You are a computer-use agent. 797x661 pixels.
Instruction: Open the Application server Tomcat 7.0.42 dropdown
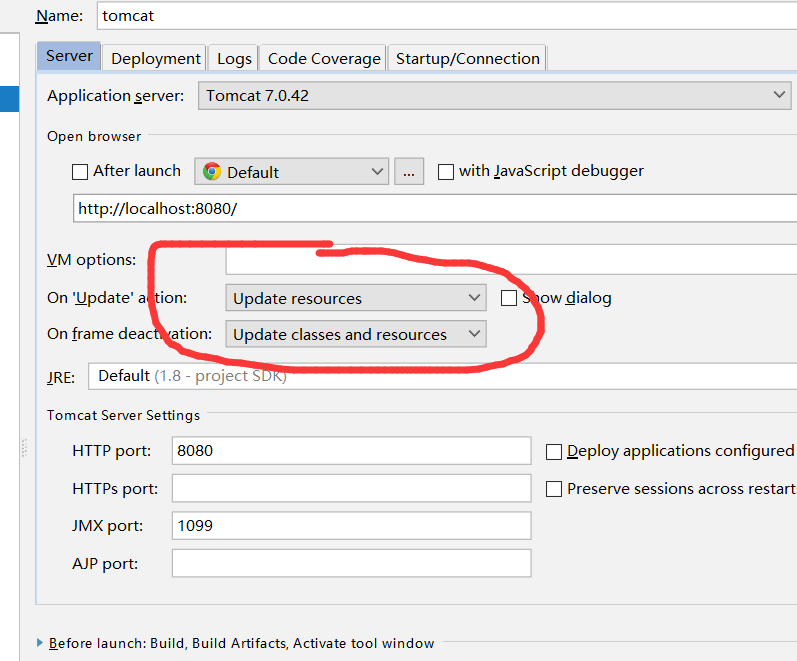click(x=494, y=96)
